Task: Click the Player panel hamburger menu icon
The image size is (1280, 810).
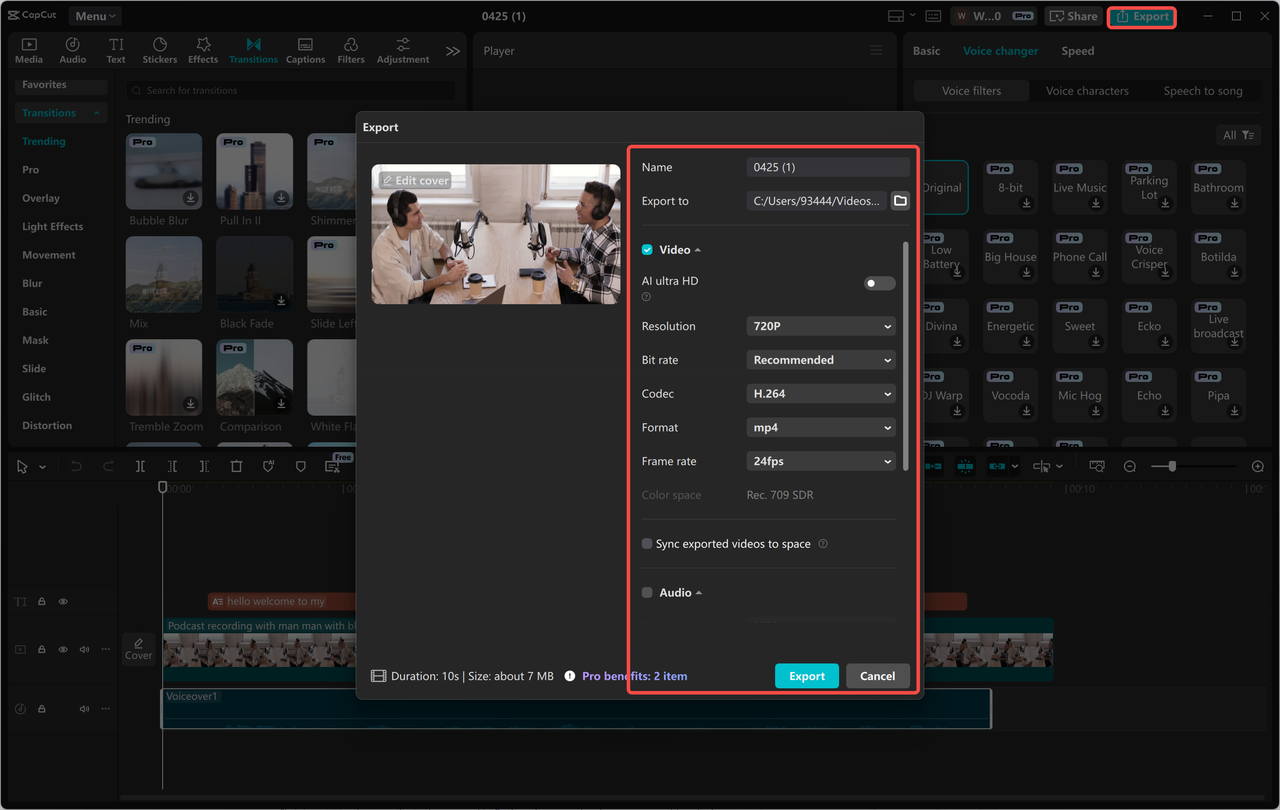Action: click(x=876, y=51)
